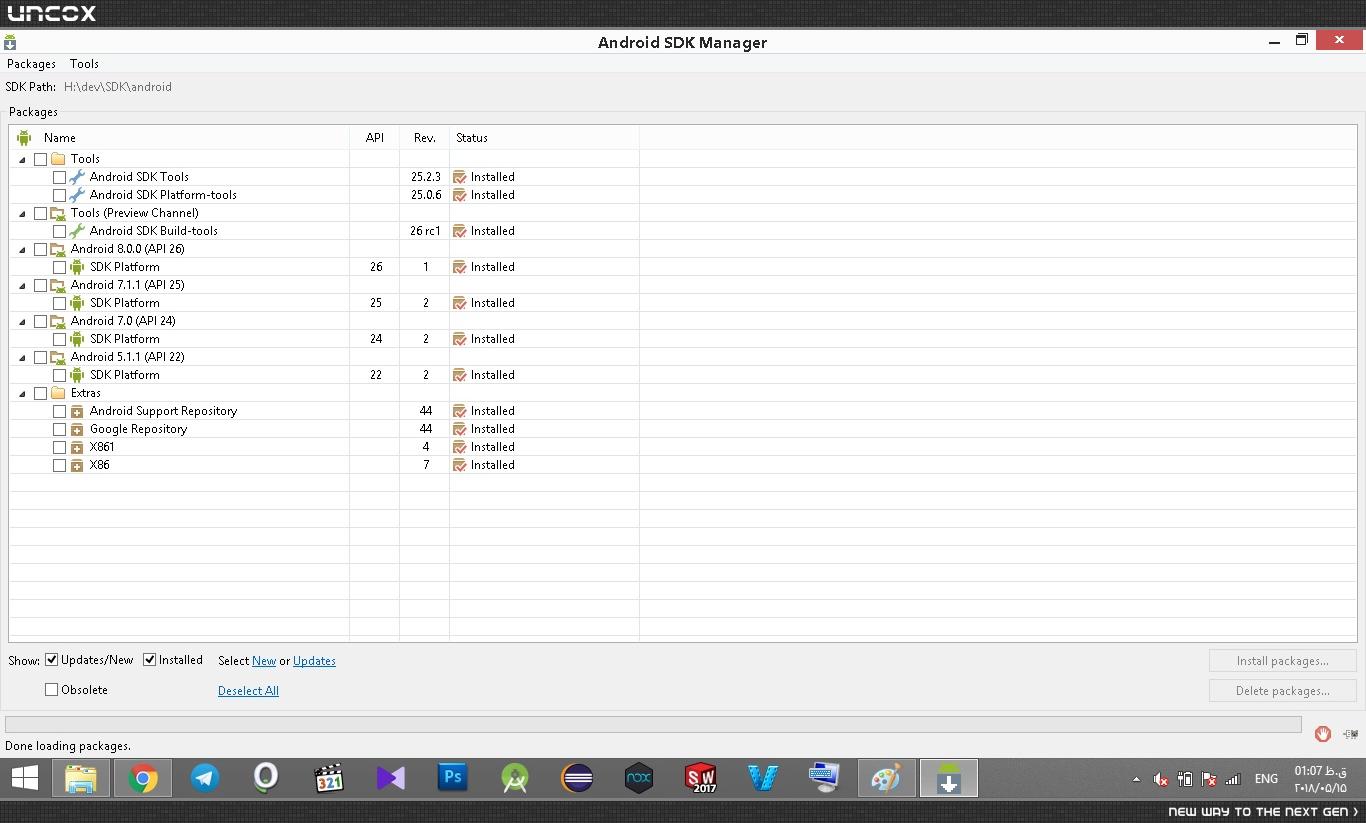Click the folder icon of the Tools group
1366x823 pixels.
pyautogui.click(x=58, y=159)
